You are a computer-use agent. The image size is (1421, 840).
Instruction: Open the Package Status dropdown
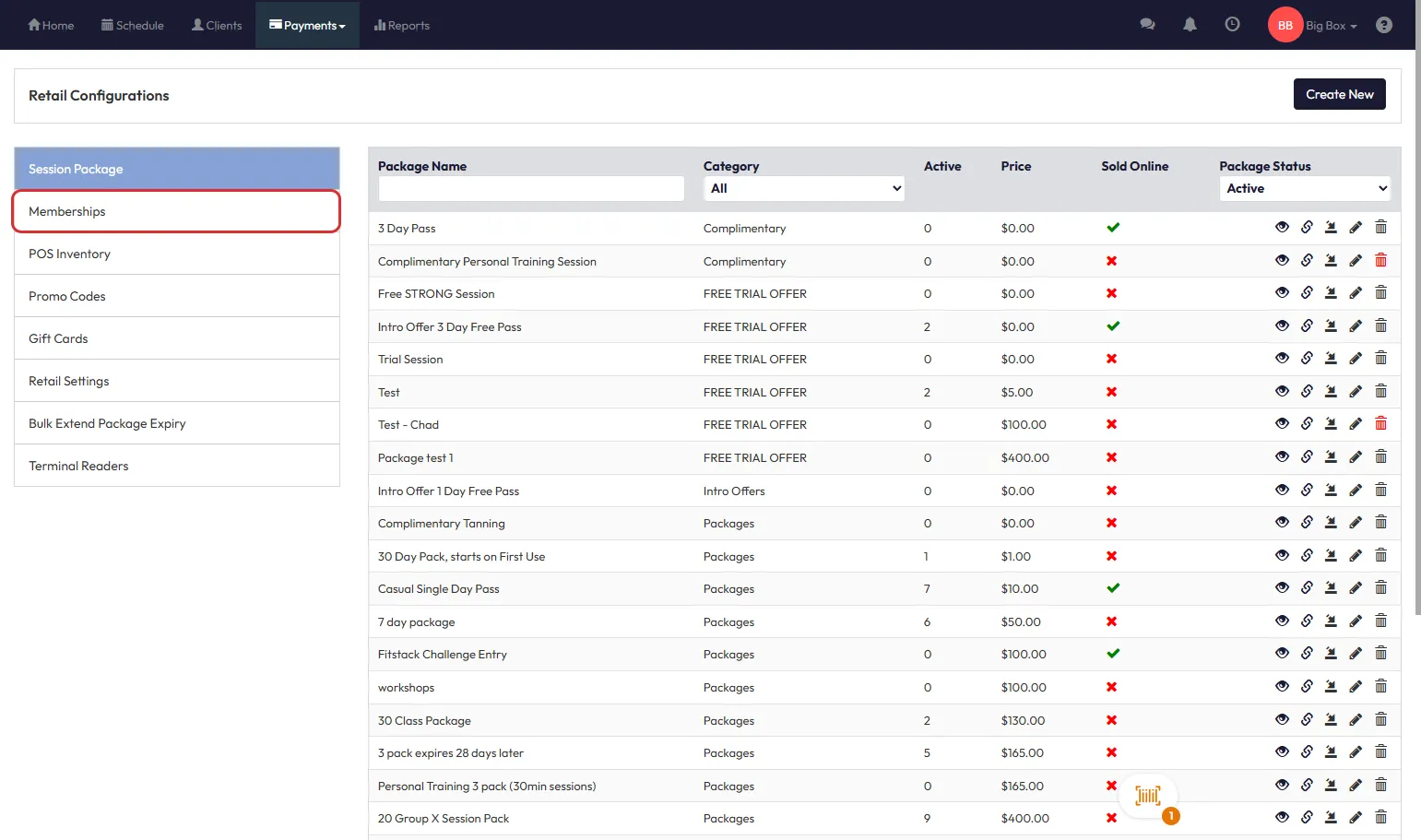(1304, 188)
